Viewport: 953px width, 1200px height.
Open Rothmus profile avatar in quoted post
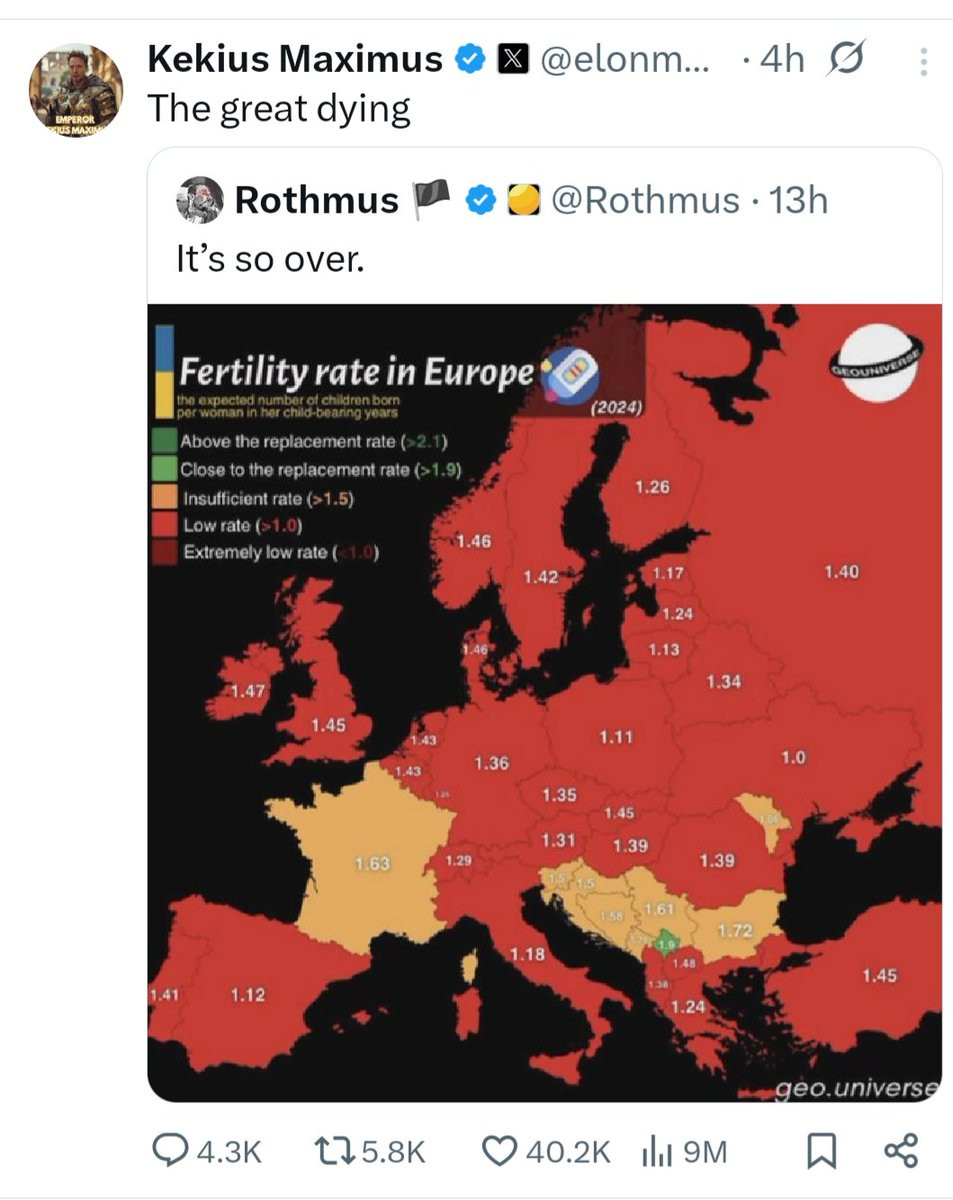tap(199, 201)
